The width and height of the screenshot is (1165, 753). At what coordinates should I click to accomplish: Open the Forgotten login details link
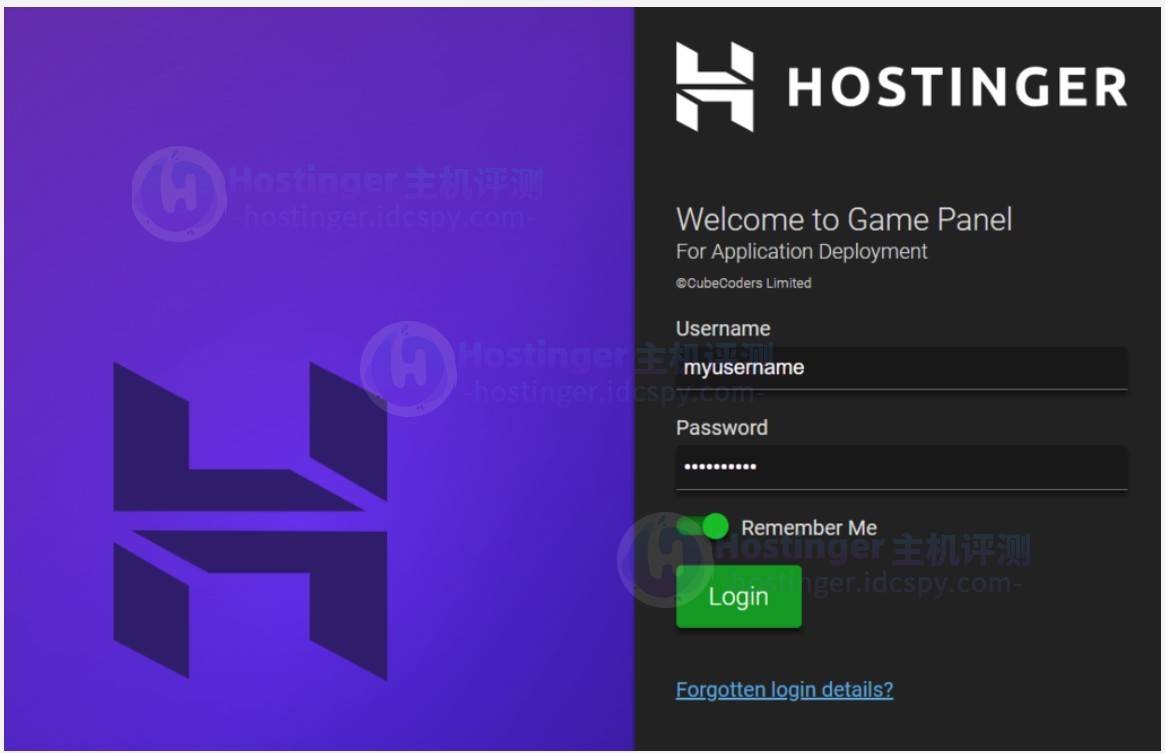point(784,690)
